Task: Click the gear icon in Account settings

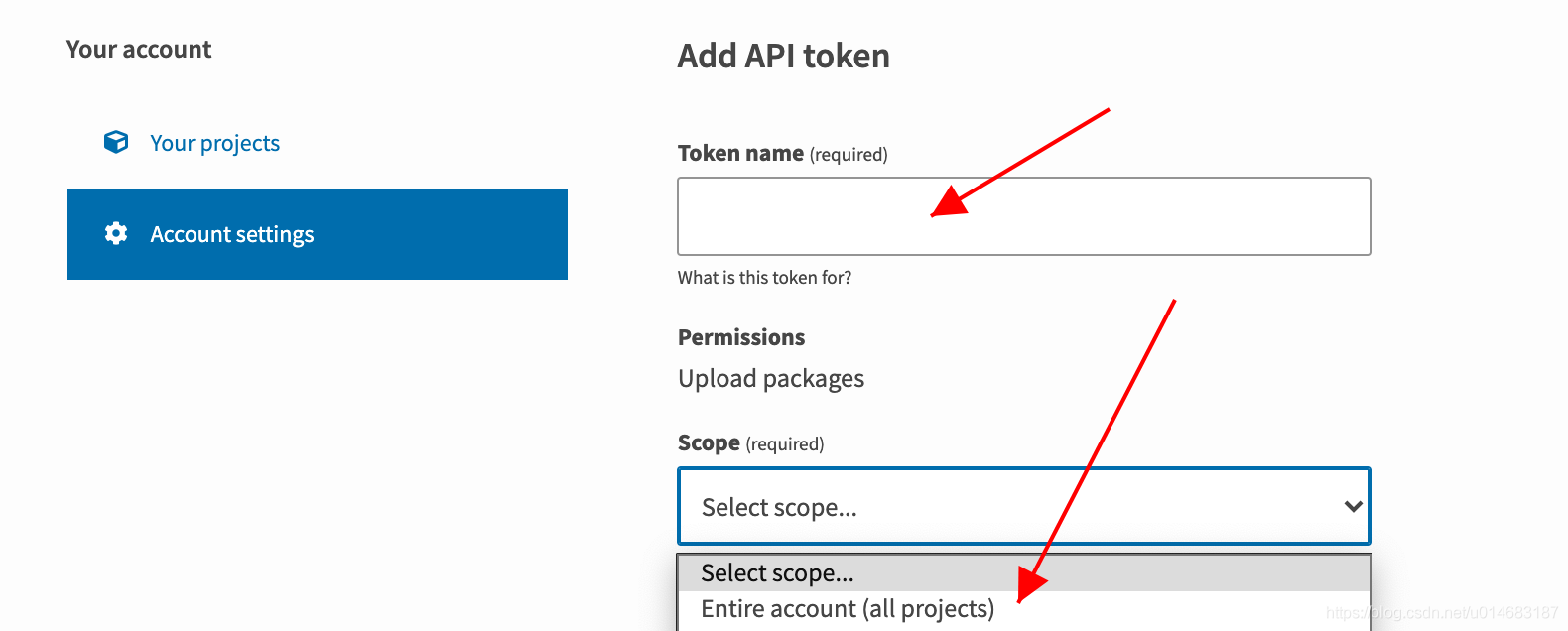Action: click(x=116, y=233)
